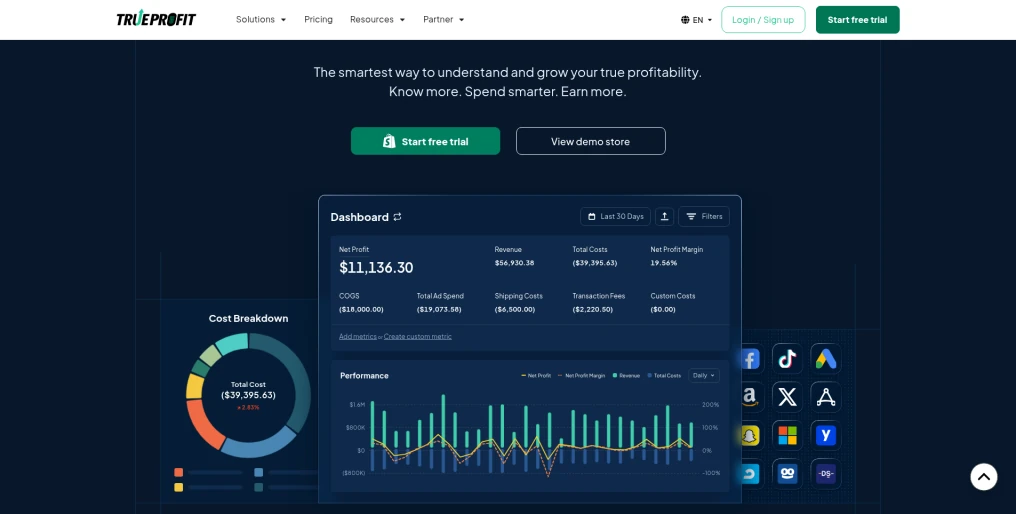Click the COGS value ($18,000.00)
Screen dimensions: 1016x514
361,310
